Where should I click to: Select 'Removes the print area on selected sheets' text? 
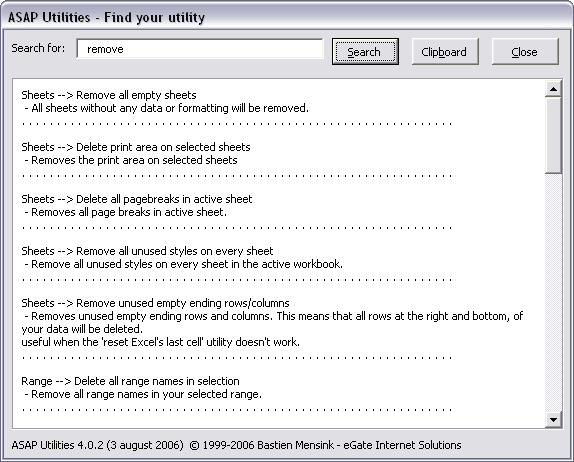(x=131, y=160)
